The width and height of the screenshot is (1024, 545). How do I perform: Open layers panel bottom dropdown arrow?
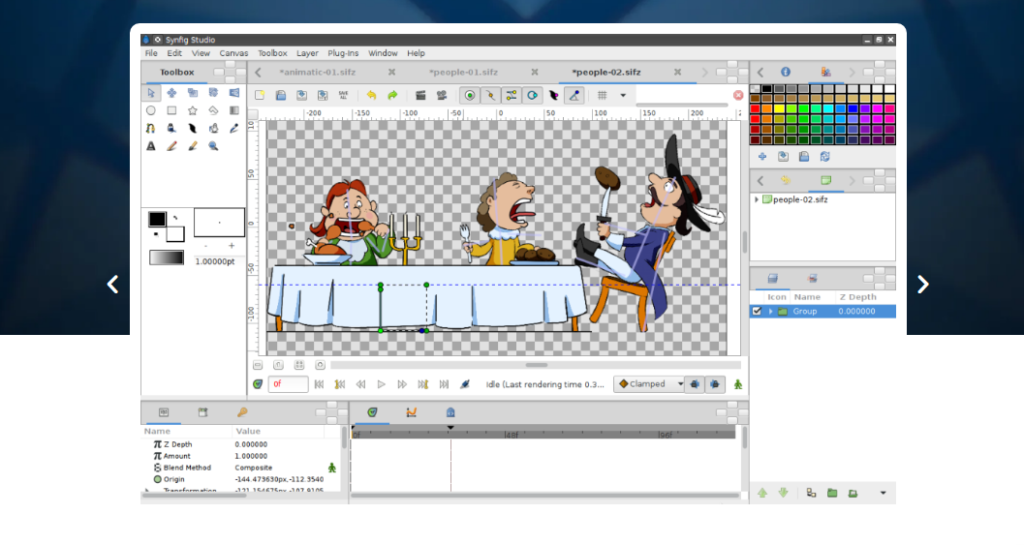[883, 493]
